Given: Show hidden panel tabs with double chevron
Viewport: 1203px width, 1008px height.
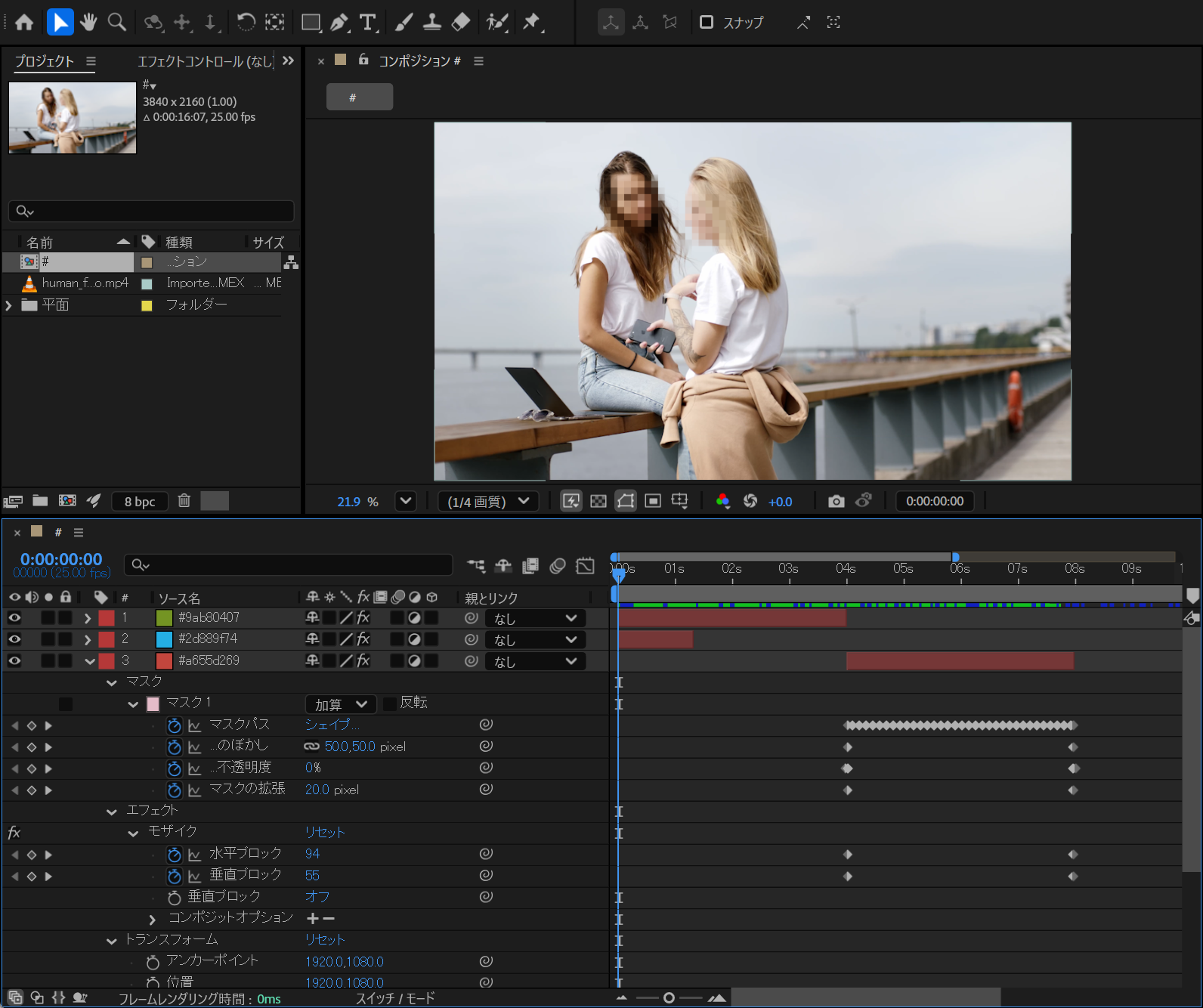Looking at the screenshot, I should (288, 60).
